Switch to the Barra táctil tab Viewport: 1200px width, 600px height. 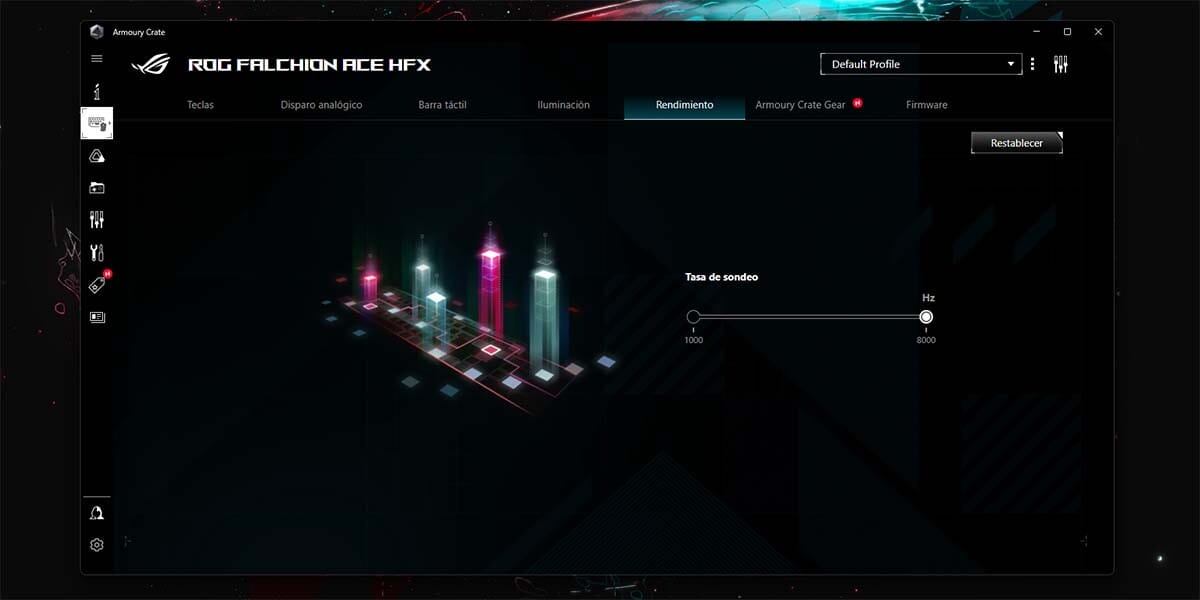pyautogui.click(x=442, y=105)
